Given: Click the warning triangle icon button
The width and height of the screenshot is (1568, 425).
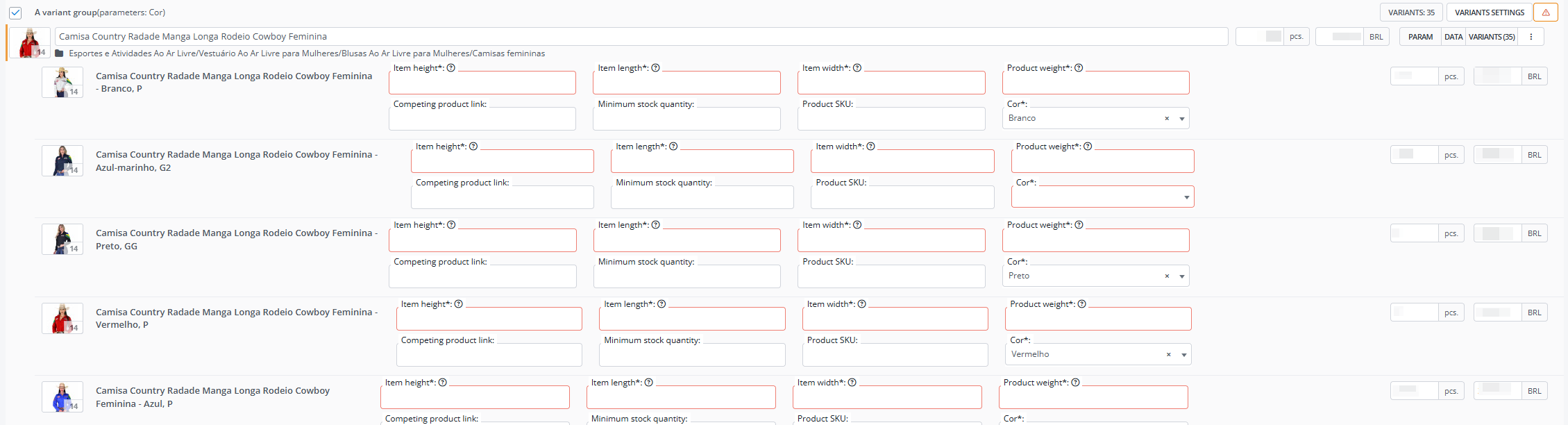Looking at the screenshot, I should pos(1546,12).
